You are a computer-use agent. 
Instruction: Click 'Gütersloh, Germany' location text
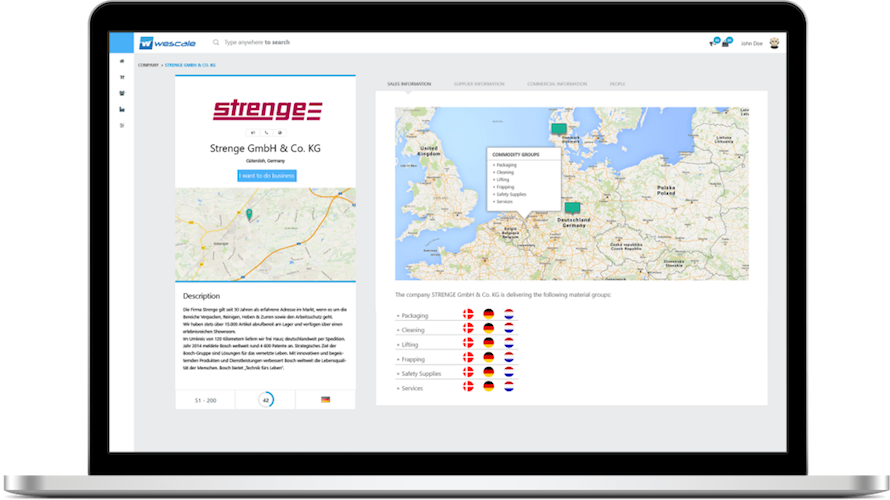pos(266,161)
